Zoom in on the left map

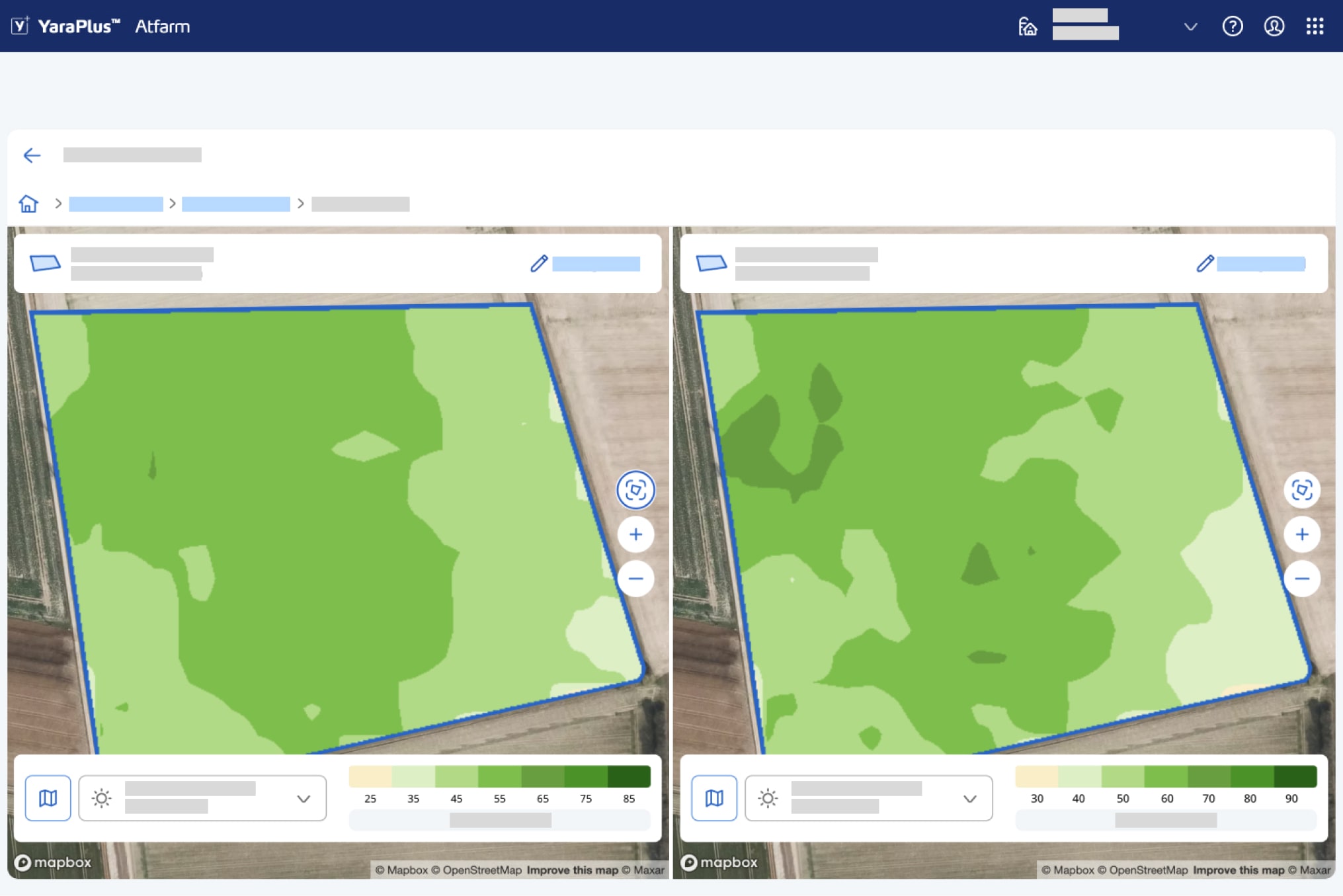coord(635,534)
